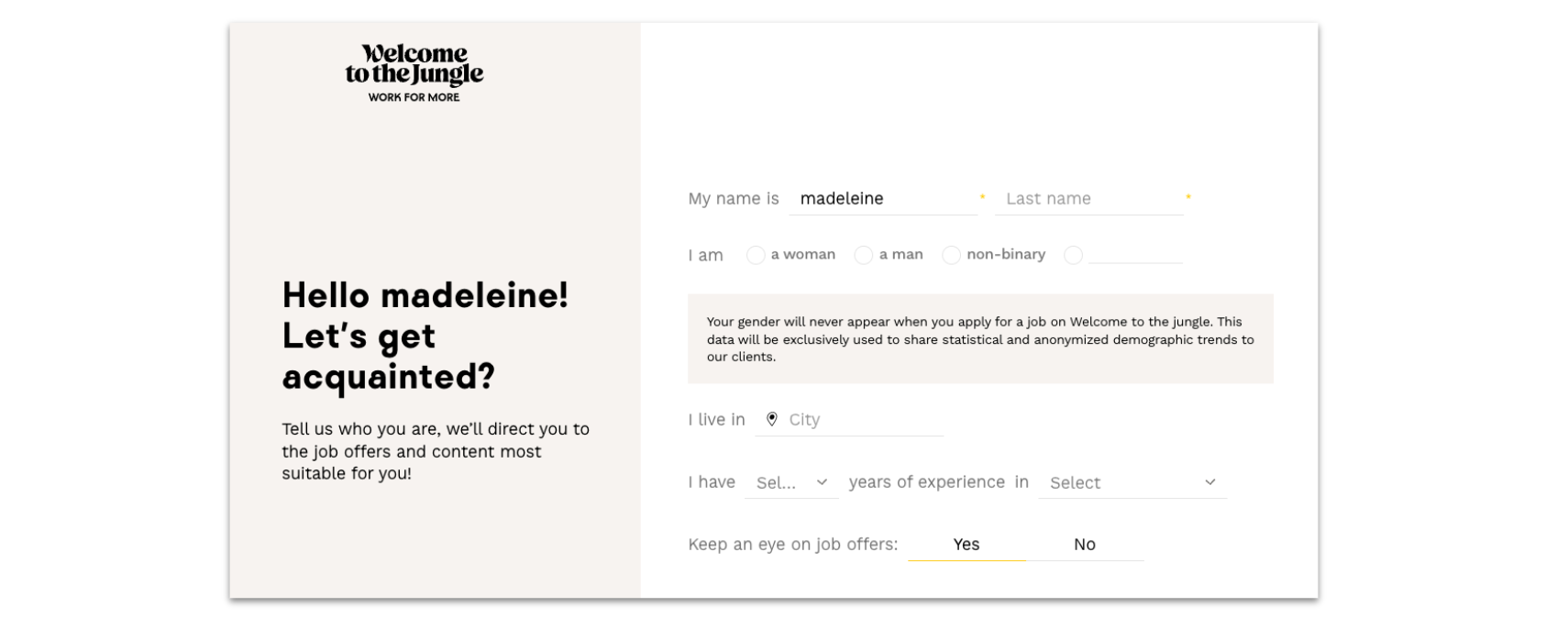Viewport: 1568px width, 629px height.
Task: Select the 'a man' gender option
Action: 863,255
